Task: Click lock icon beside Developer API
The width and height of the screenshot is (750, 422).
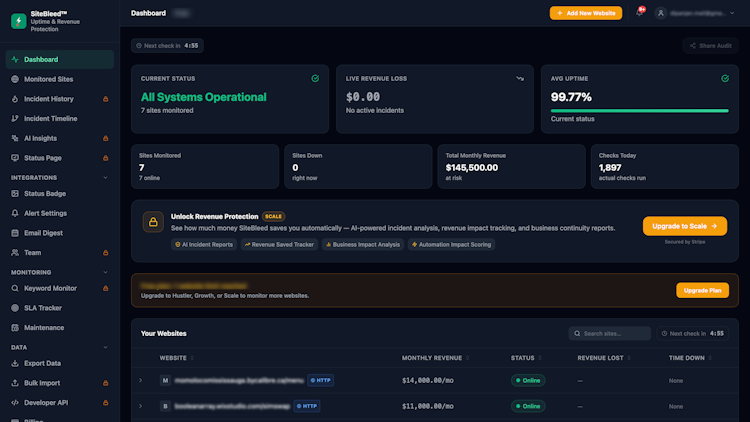Action: (106, 402)
